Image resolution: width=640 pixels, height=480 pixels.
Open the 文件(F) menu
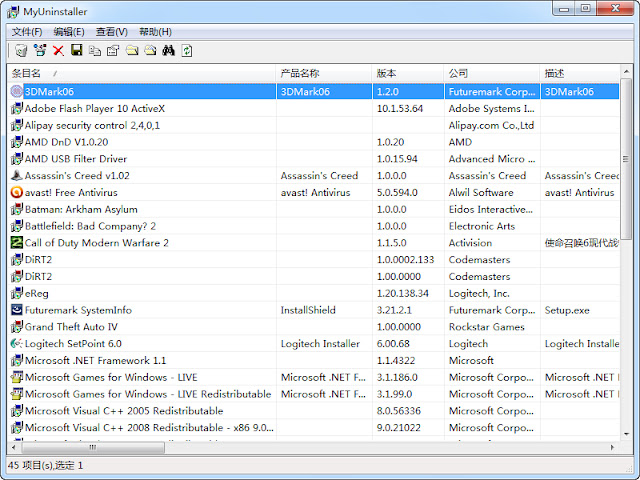point(27,32)
